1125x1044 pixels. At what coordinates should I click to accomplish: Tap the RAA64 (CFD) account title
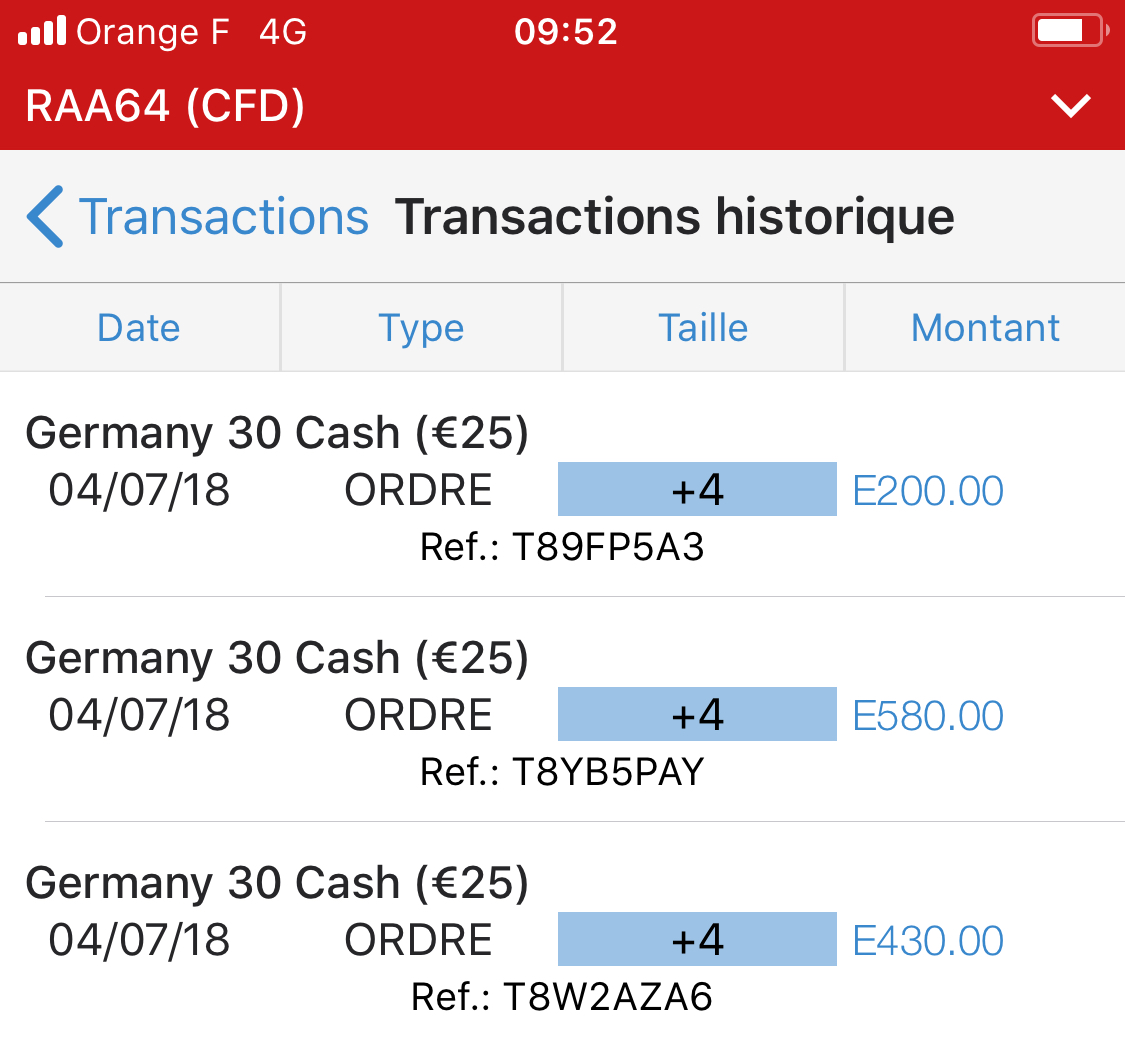(x=165, y=105)
